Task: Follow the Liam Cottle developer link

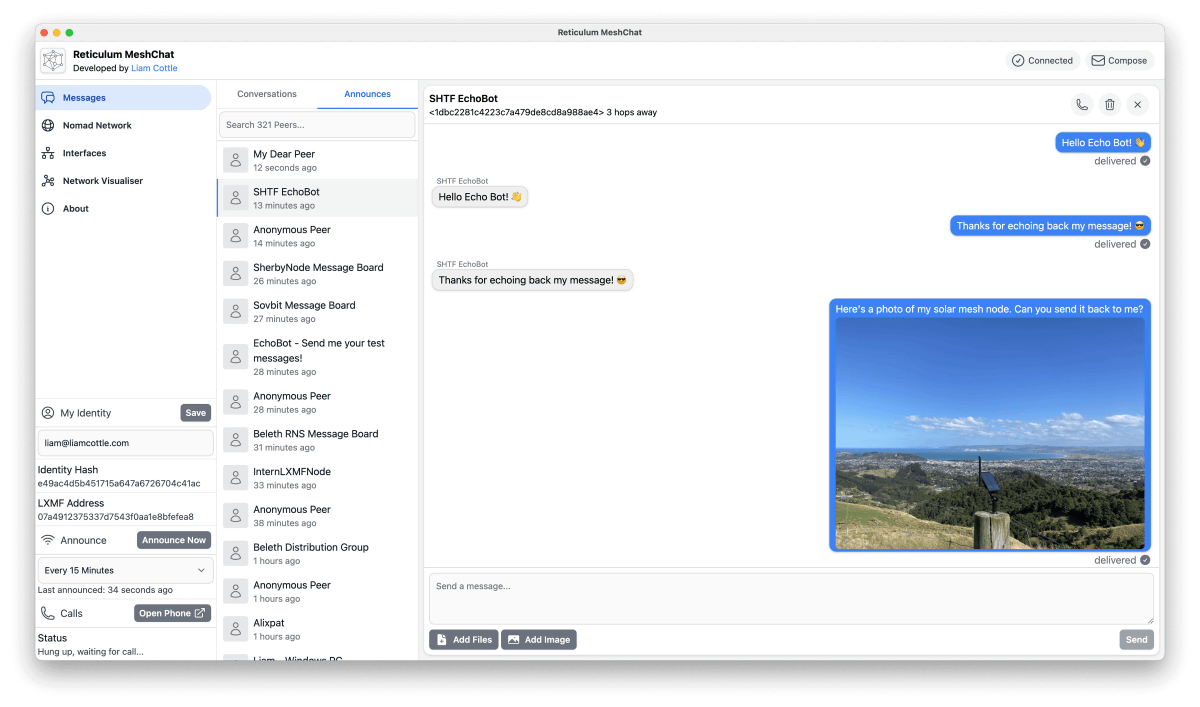Action: coord(154,69)
